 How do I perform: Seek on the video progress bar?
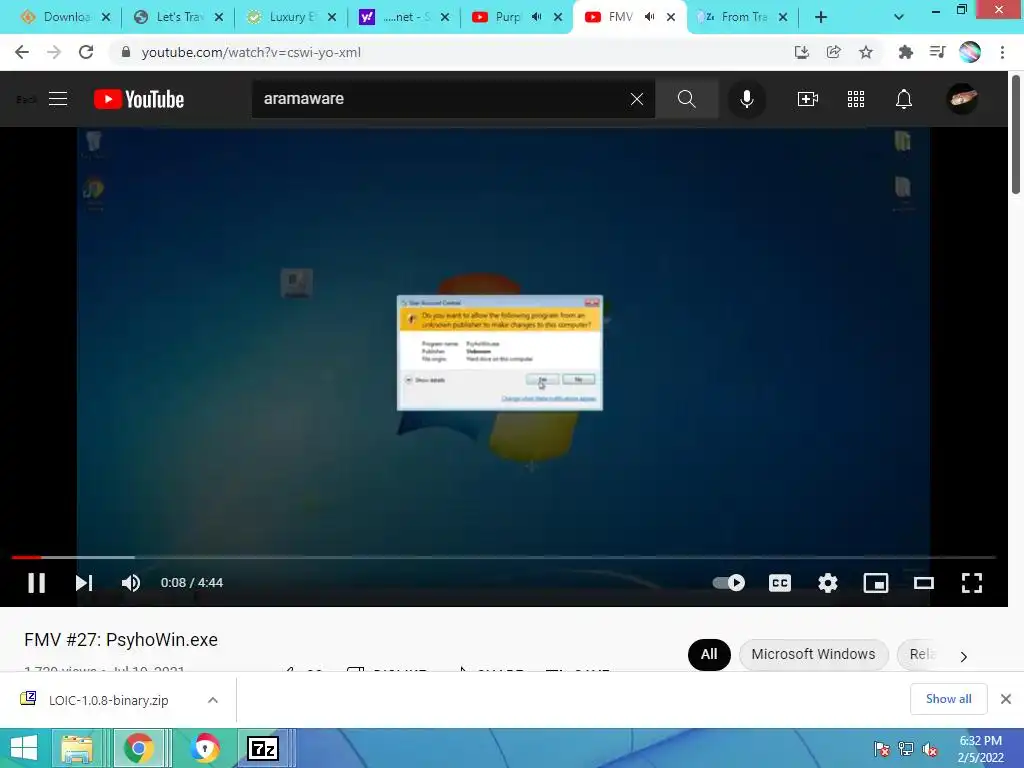(504, 557)
